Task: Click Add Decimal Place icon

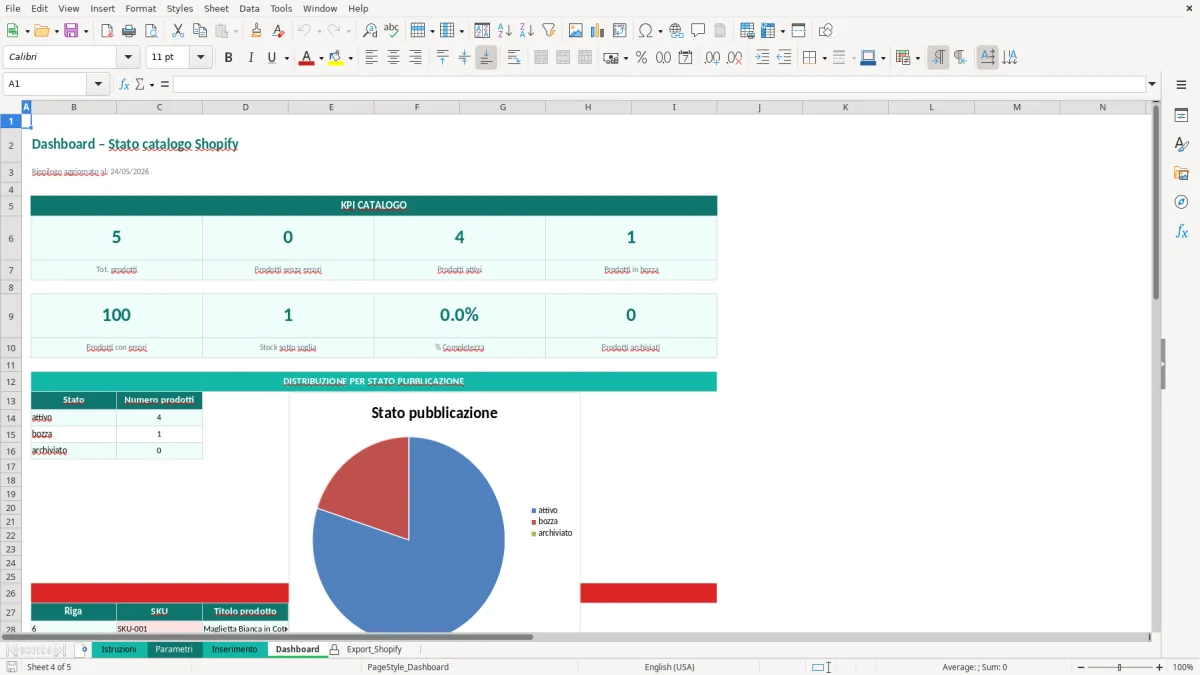Action: [x=712, y=58]
